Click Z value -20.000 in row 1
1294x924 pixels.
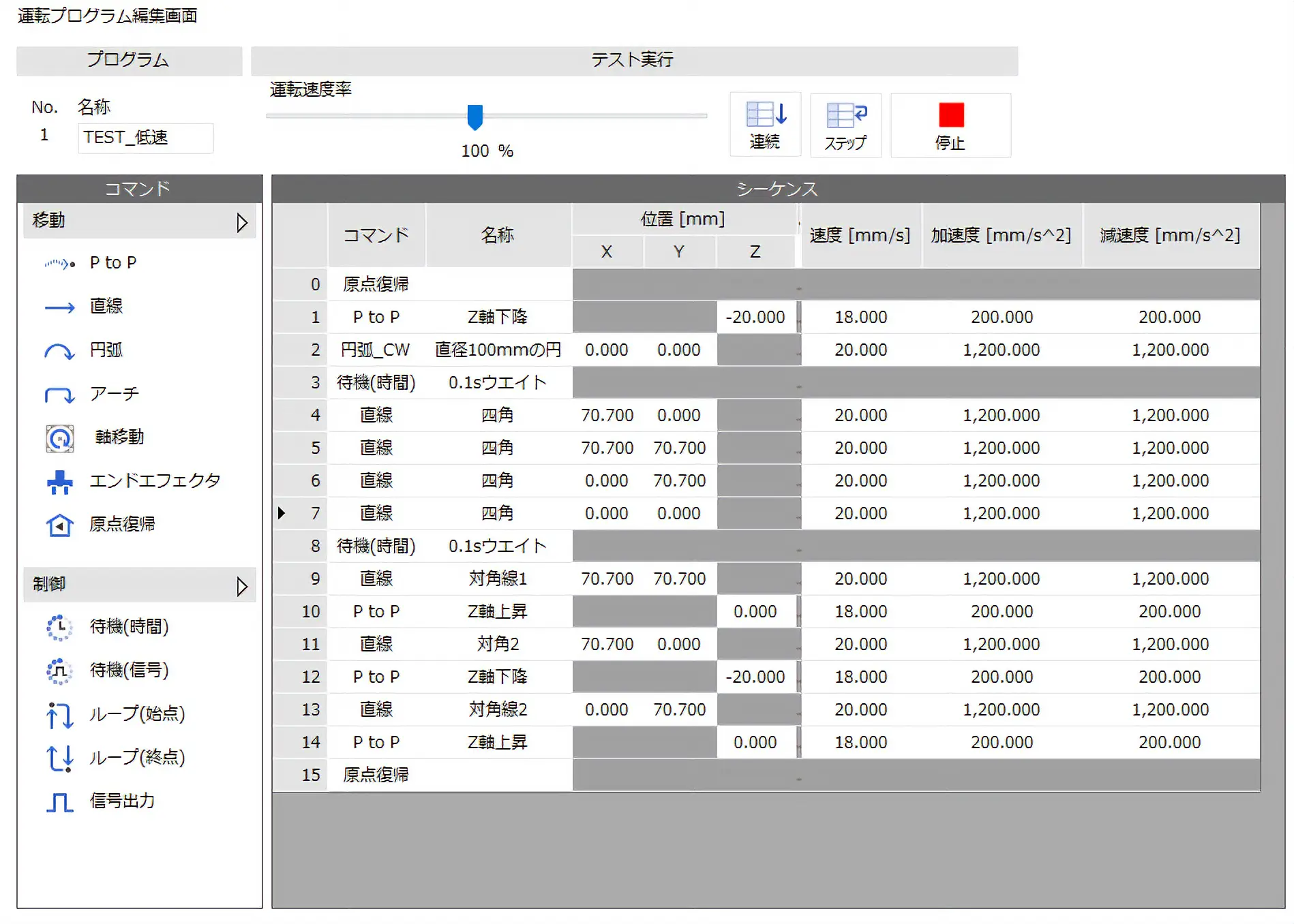(x=755, y=317)
